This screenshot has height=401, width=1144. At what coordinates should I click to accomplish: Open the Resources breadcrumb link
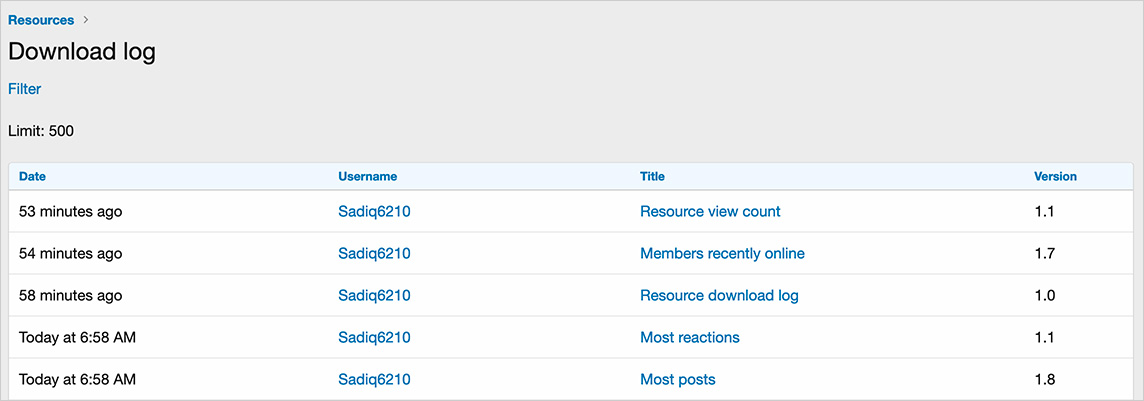[x=41, y=20]
